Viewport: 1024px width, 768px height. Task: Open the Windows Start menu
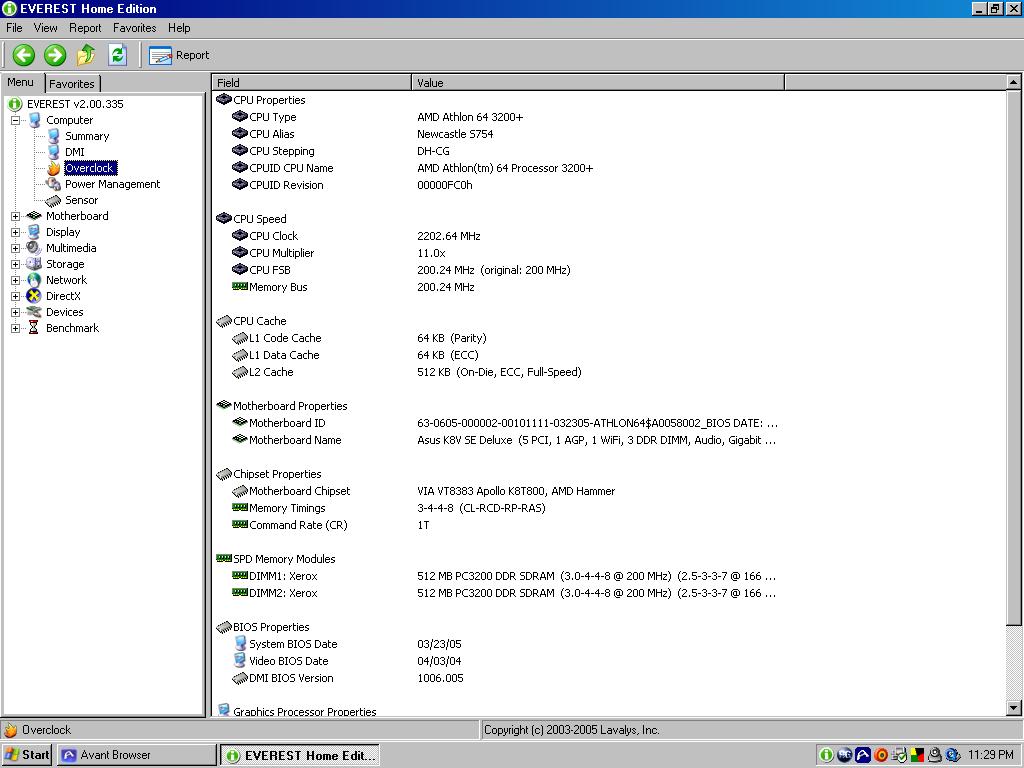(x=27, y=755)
